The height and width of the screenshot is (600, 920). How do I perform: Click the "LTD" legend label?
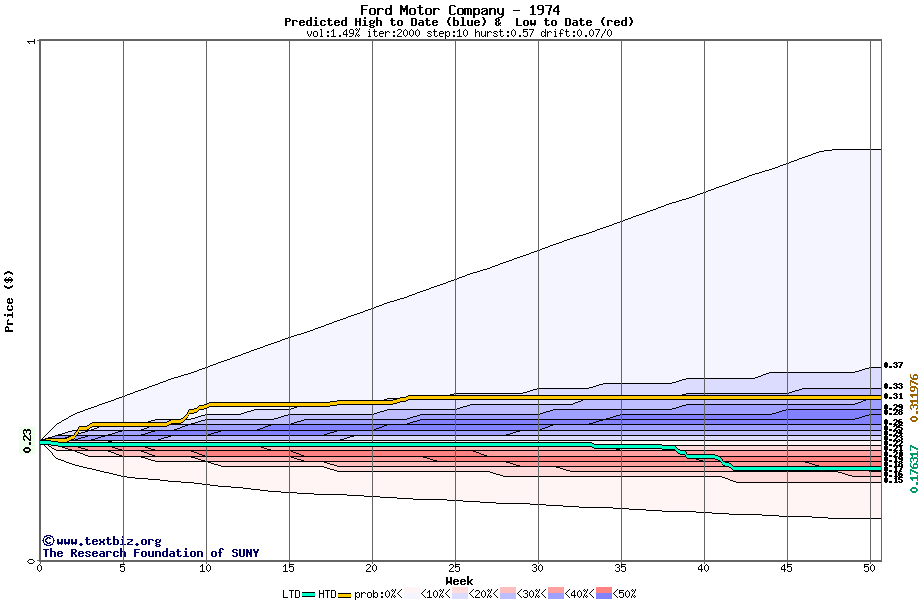[x=291, y=594]
